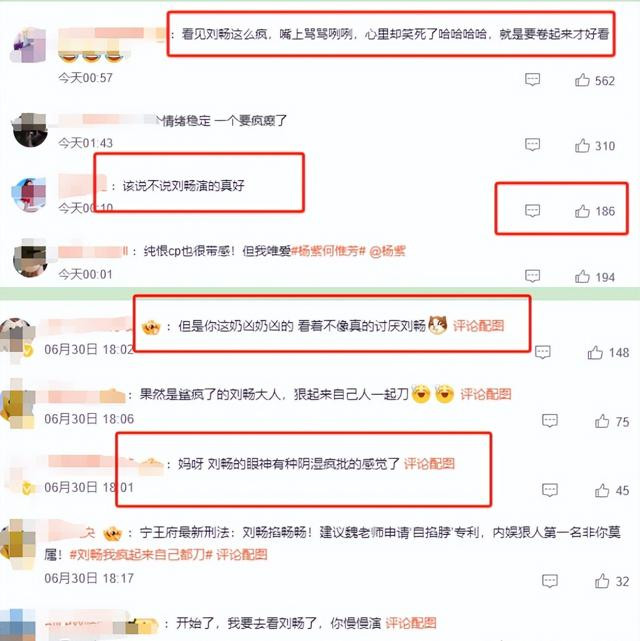This screenshot has height=641, width=640.
Task: View 评论配图 on the 开始了 comment
Action: 411,623
